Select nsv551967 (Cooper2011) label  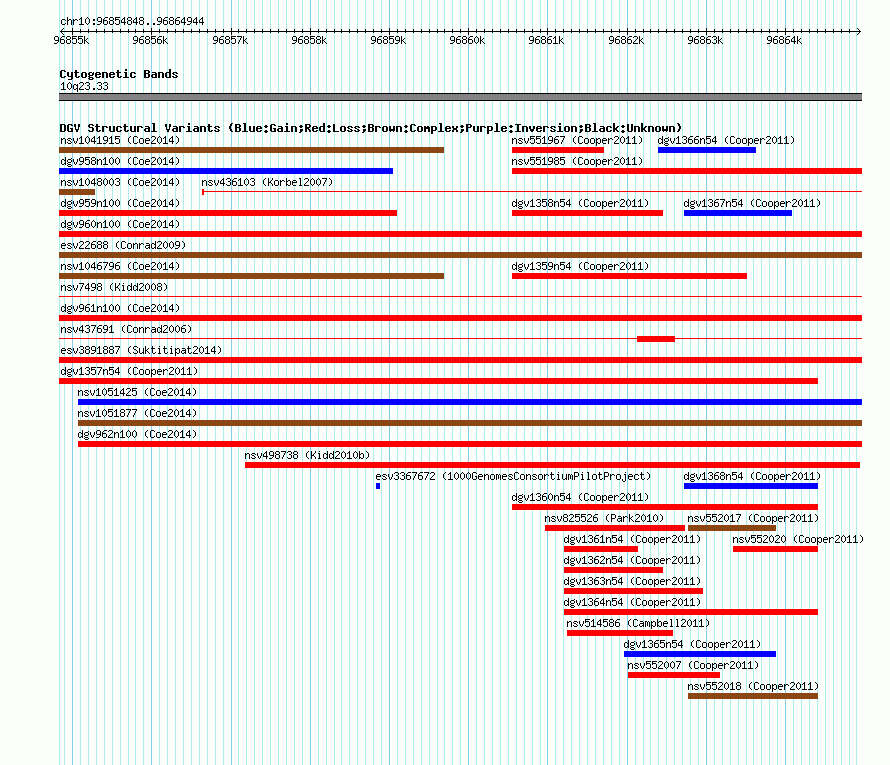pos(577,140)
